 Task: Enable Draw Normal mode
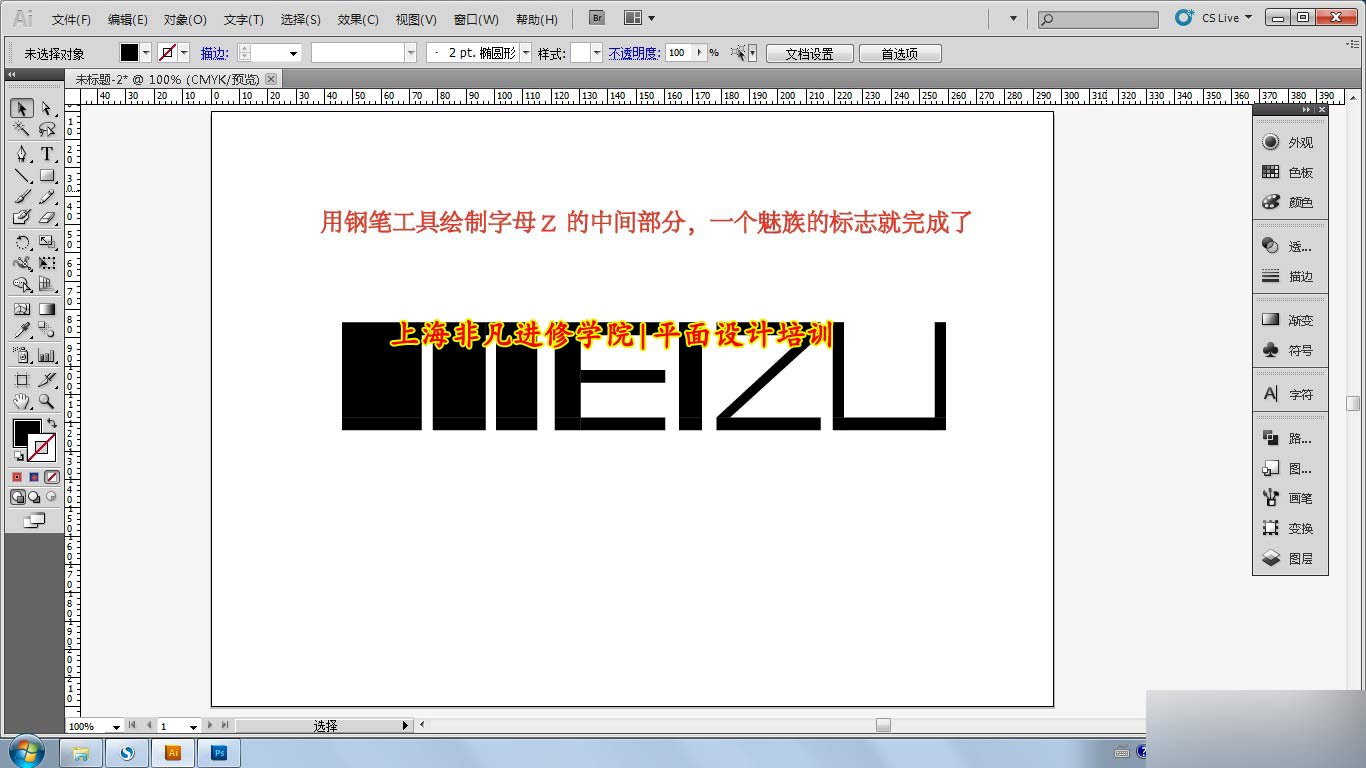pos(17,497)
